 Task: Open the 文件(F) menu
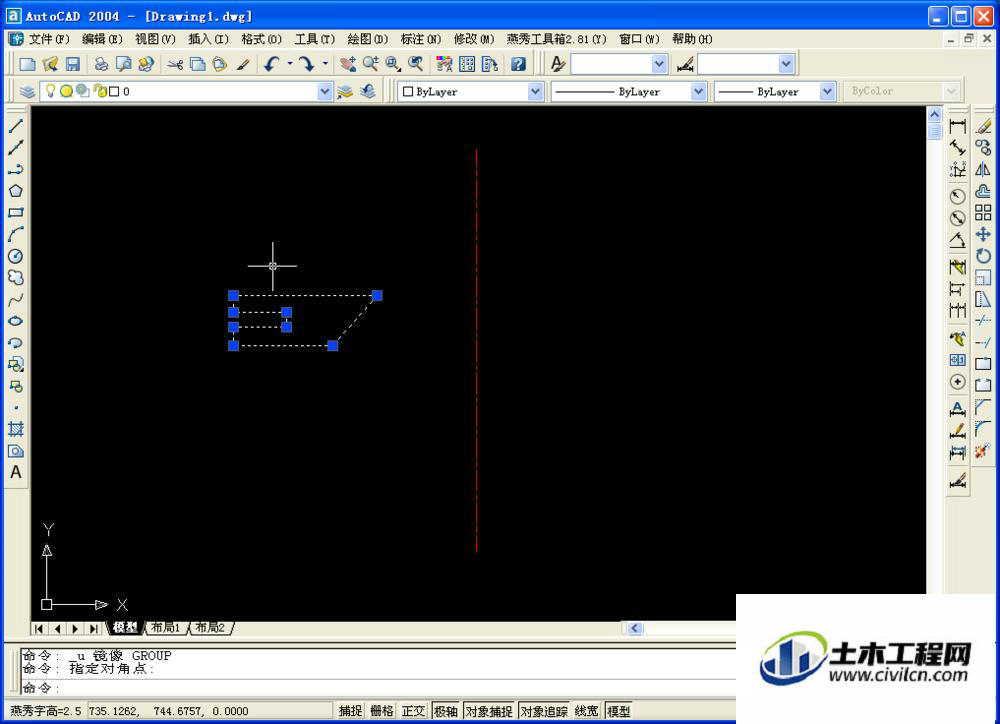point(49,39)
